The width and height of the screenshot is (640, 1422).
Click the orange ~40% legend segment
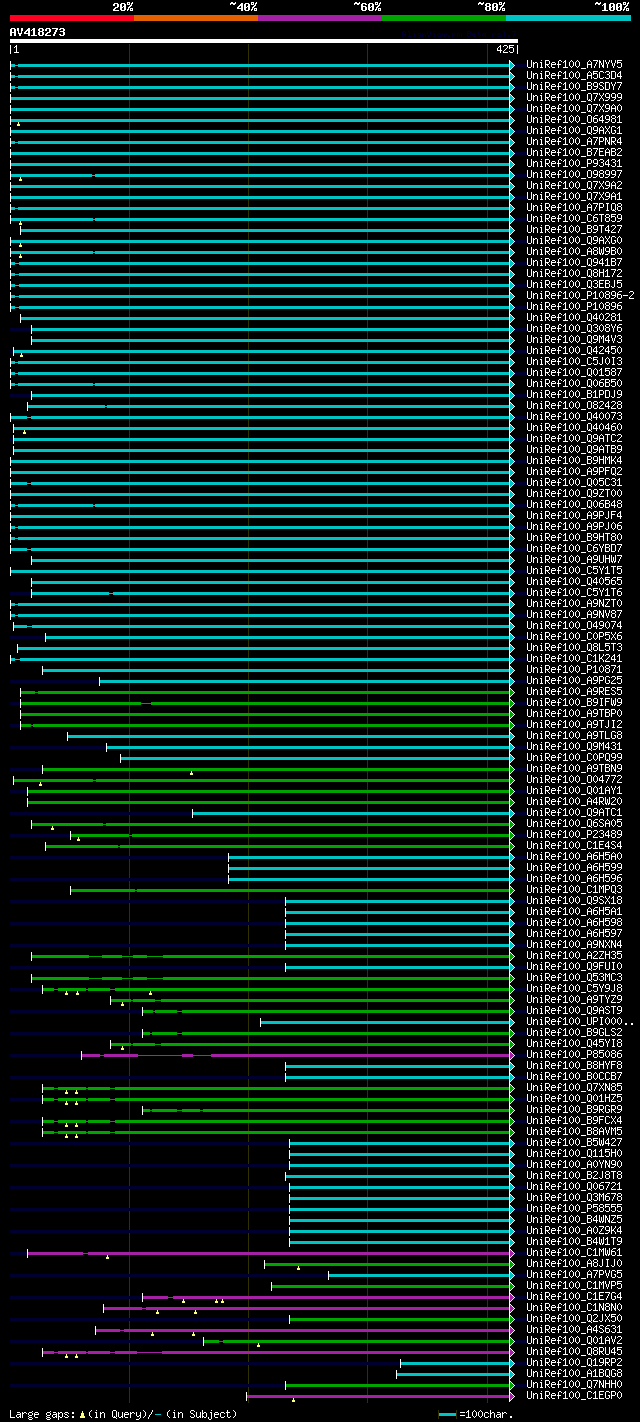[x=195, y=17]
